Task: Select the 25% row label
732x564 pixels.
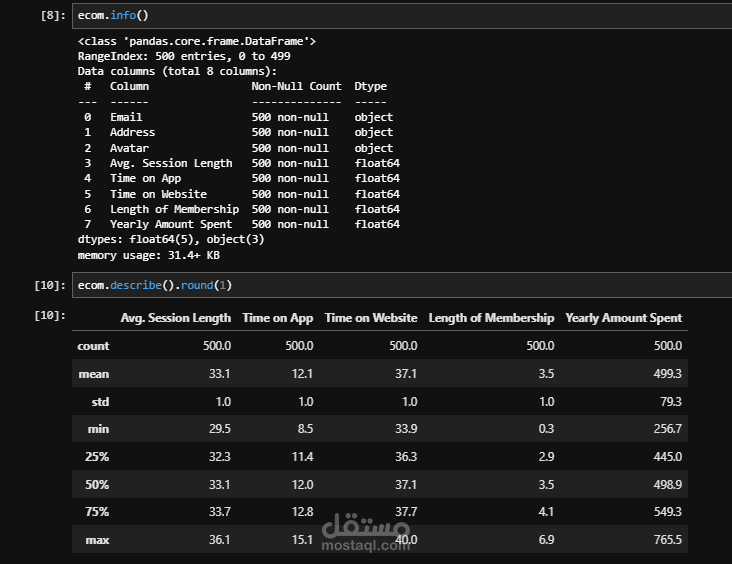Action: [x=97, y=457]
